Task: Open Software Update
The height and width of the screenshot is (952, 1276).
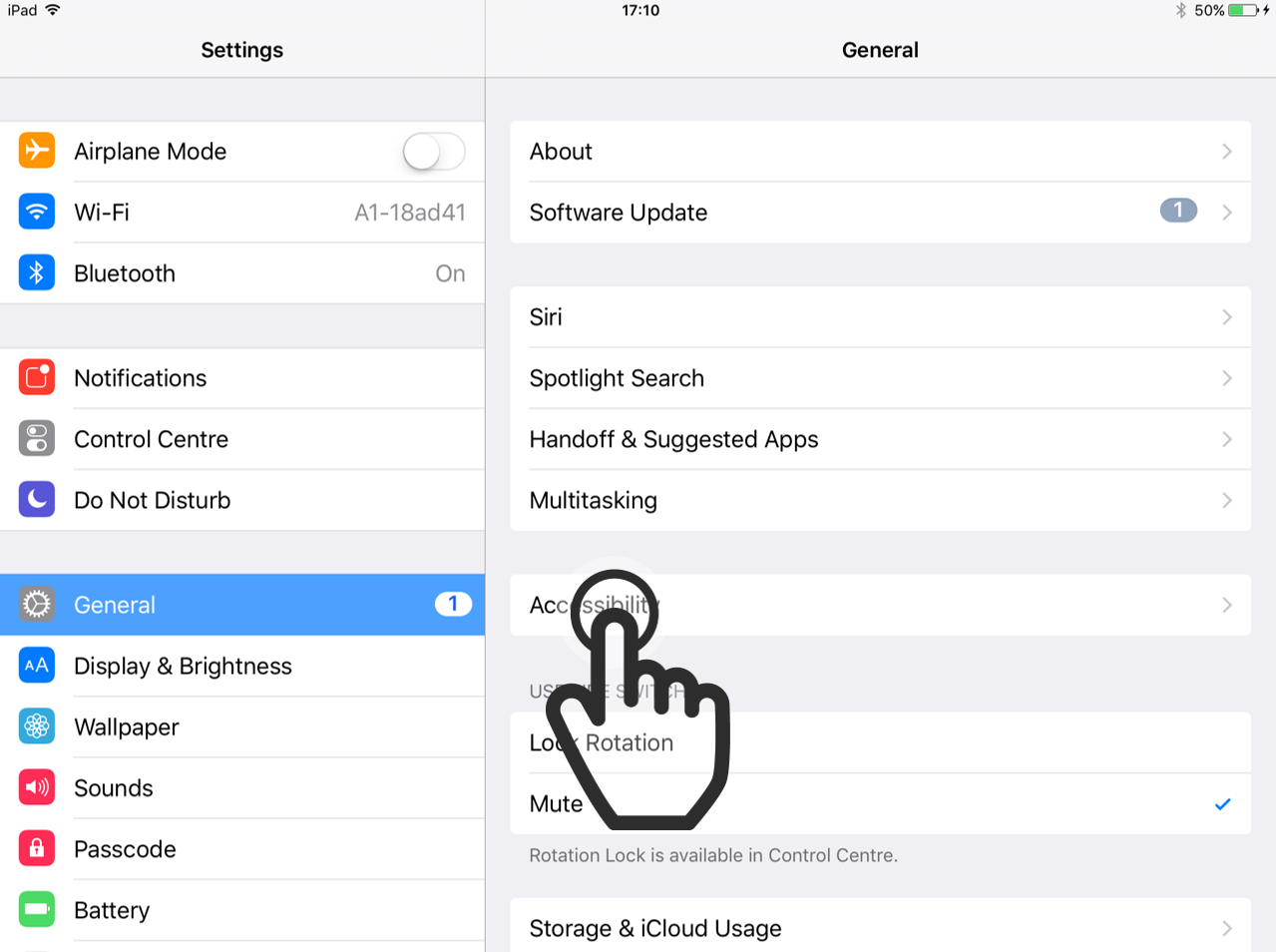Action: point(880,213)
